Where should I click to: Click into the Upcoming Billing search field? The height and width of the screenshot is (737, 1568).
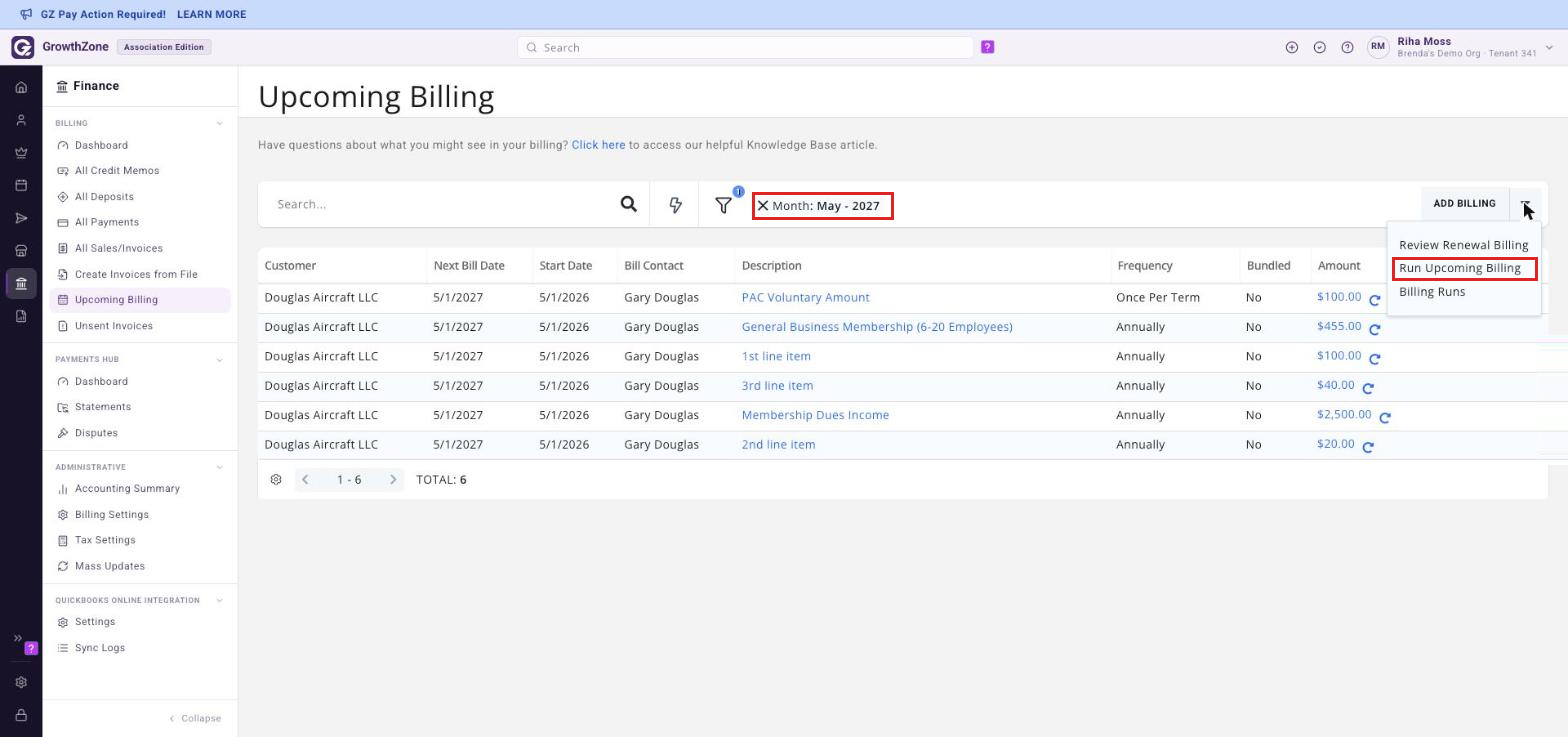point(442,204)
